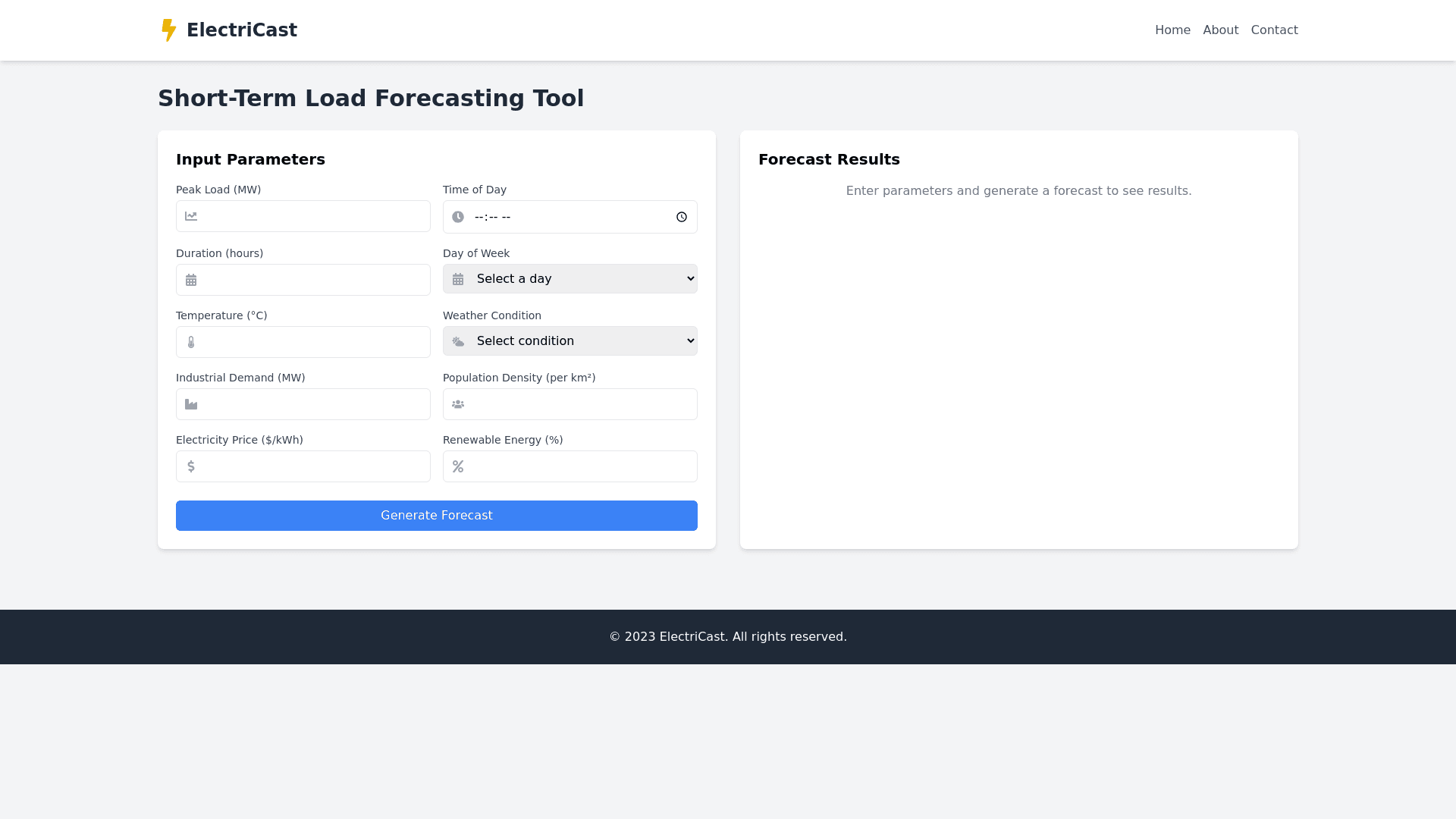Click the dollar sign icon in Electricity Price field
Screen dimensions: 1456x819
191,467
